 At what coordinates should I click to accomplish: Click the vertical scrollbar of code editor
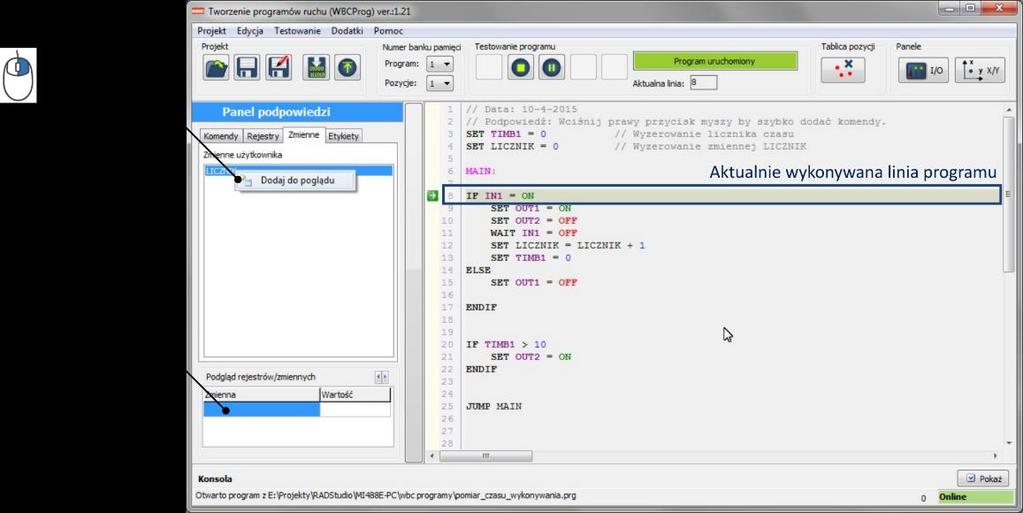(1009, 194)
